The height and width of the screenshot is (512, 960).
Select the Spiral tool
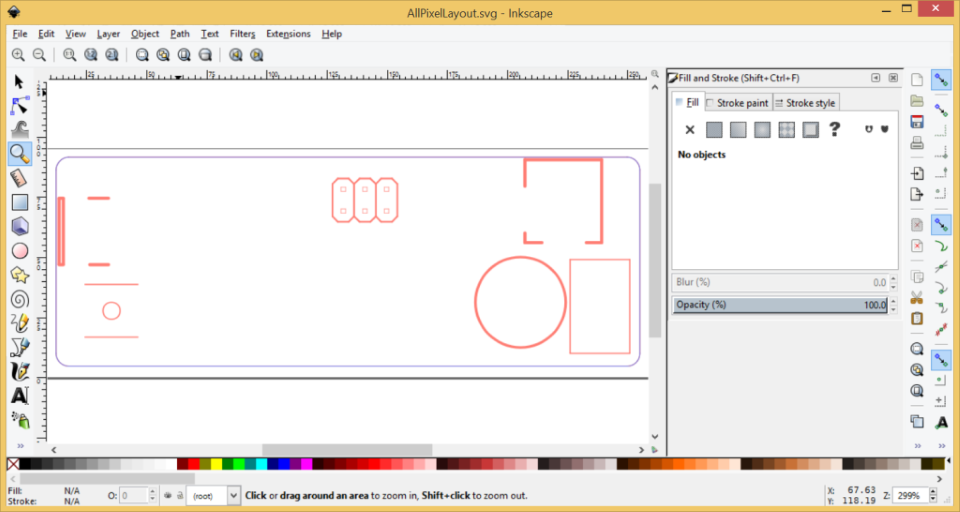coord(20,299)
